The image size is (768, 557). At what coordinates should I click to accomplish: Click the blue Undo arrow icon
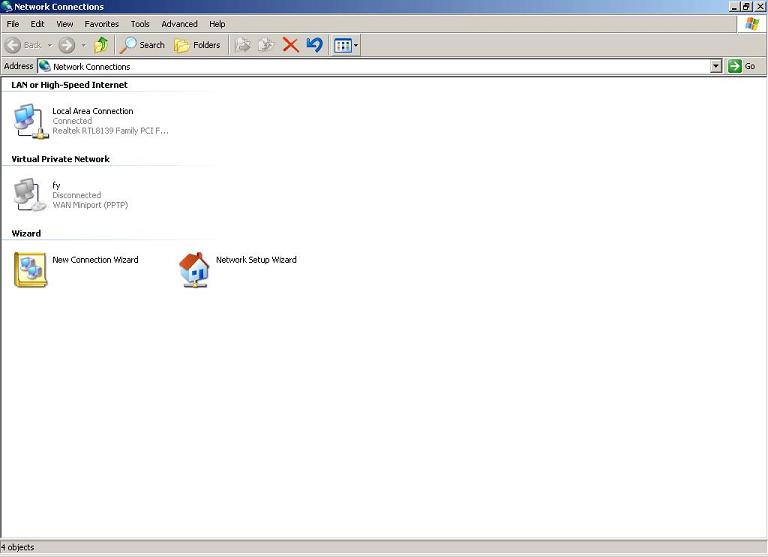(x=314, y=45)
